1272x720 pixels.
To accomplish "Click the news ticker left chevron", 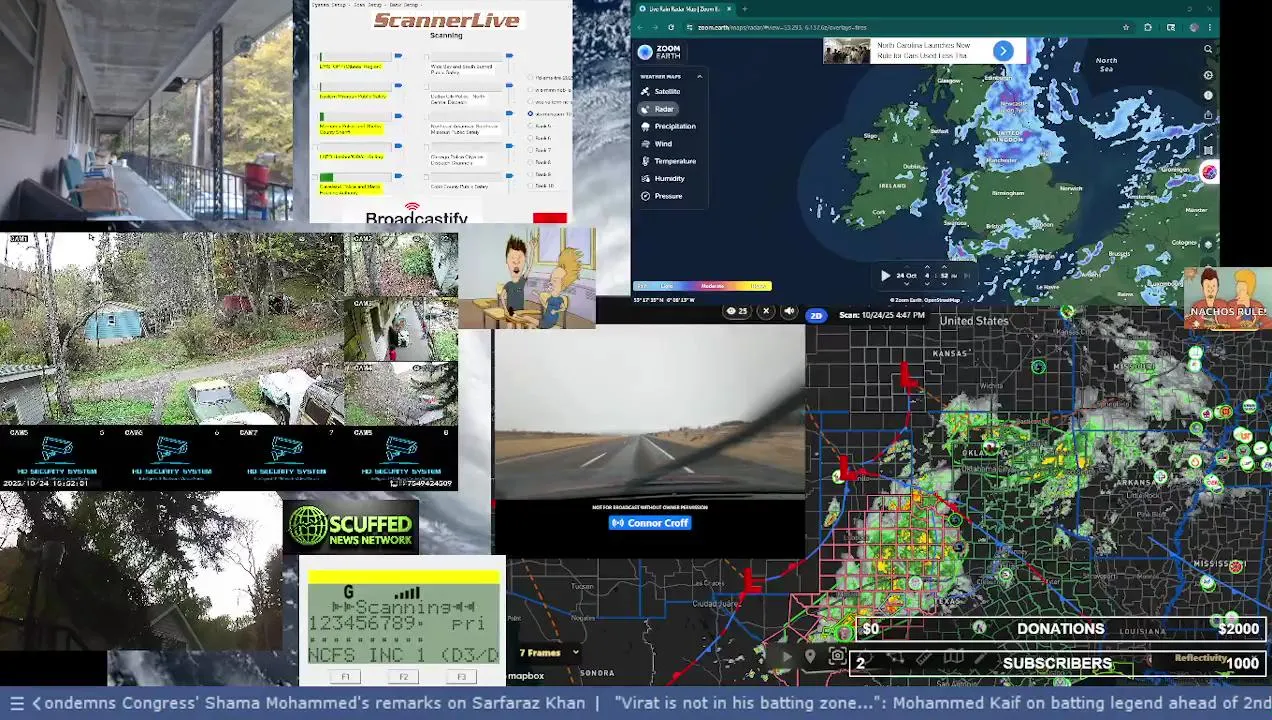I will coord(37,703).
